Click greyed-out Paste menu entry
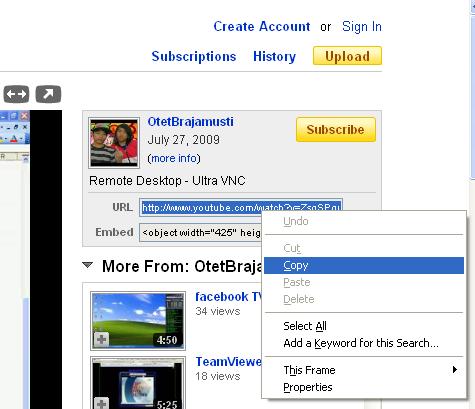 point(364,282)
